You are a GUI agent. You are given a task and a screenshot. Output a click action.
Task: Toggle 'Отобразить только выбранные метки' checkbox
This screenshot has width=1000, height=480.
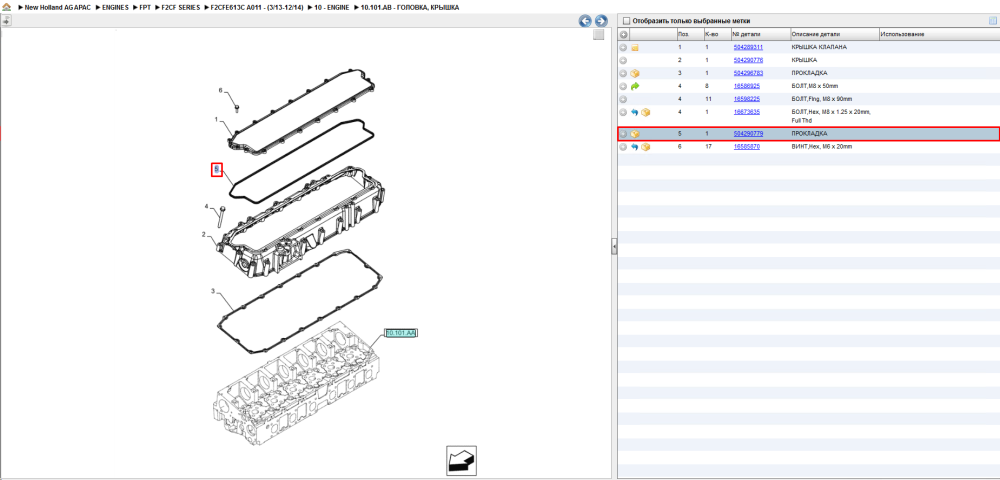626,21
